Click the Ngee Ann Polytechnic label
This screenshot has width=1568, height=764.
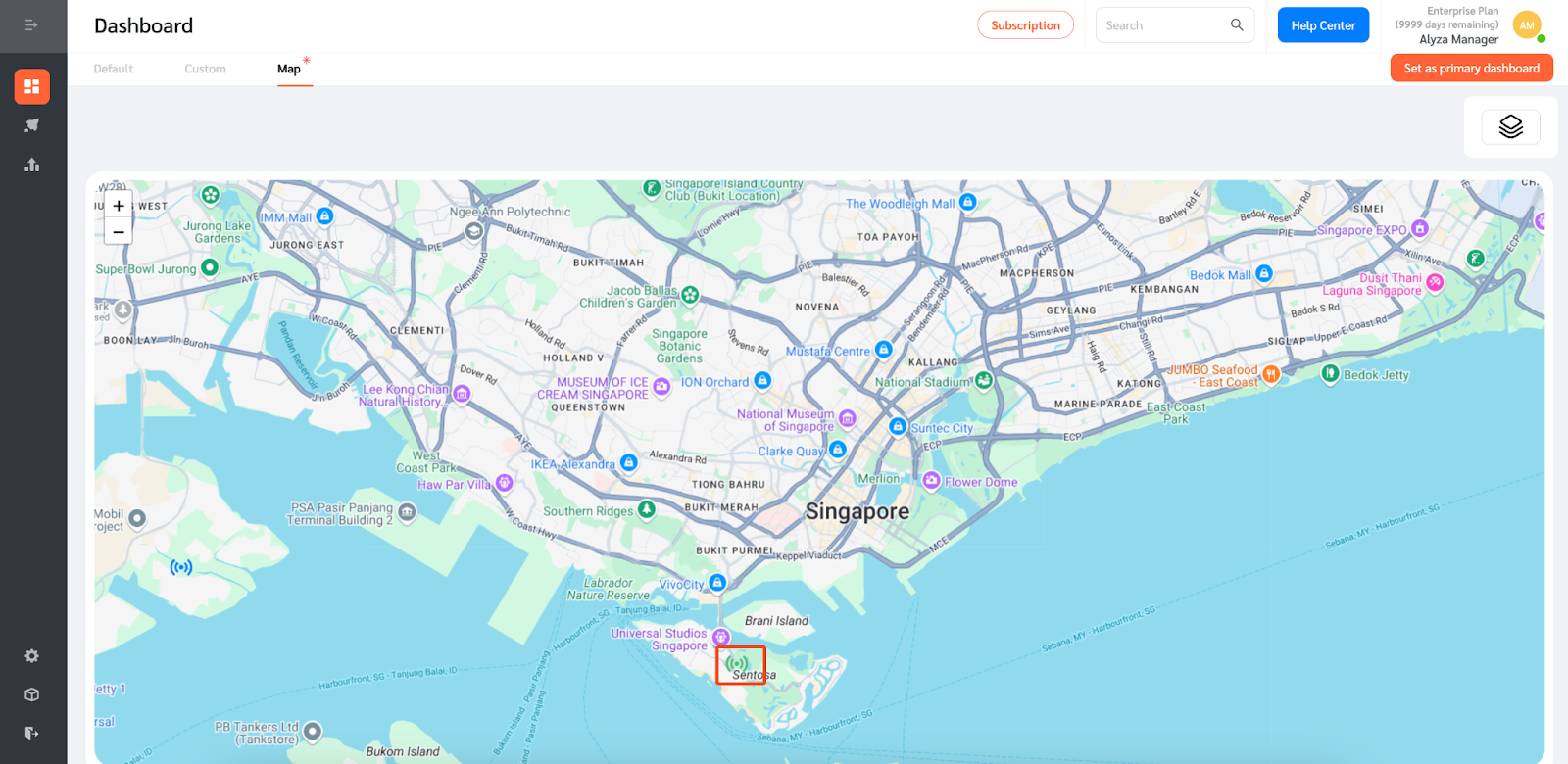pyautogui.click(x=510, y=212)
